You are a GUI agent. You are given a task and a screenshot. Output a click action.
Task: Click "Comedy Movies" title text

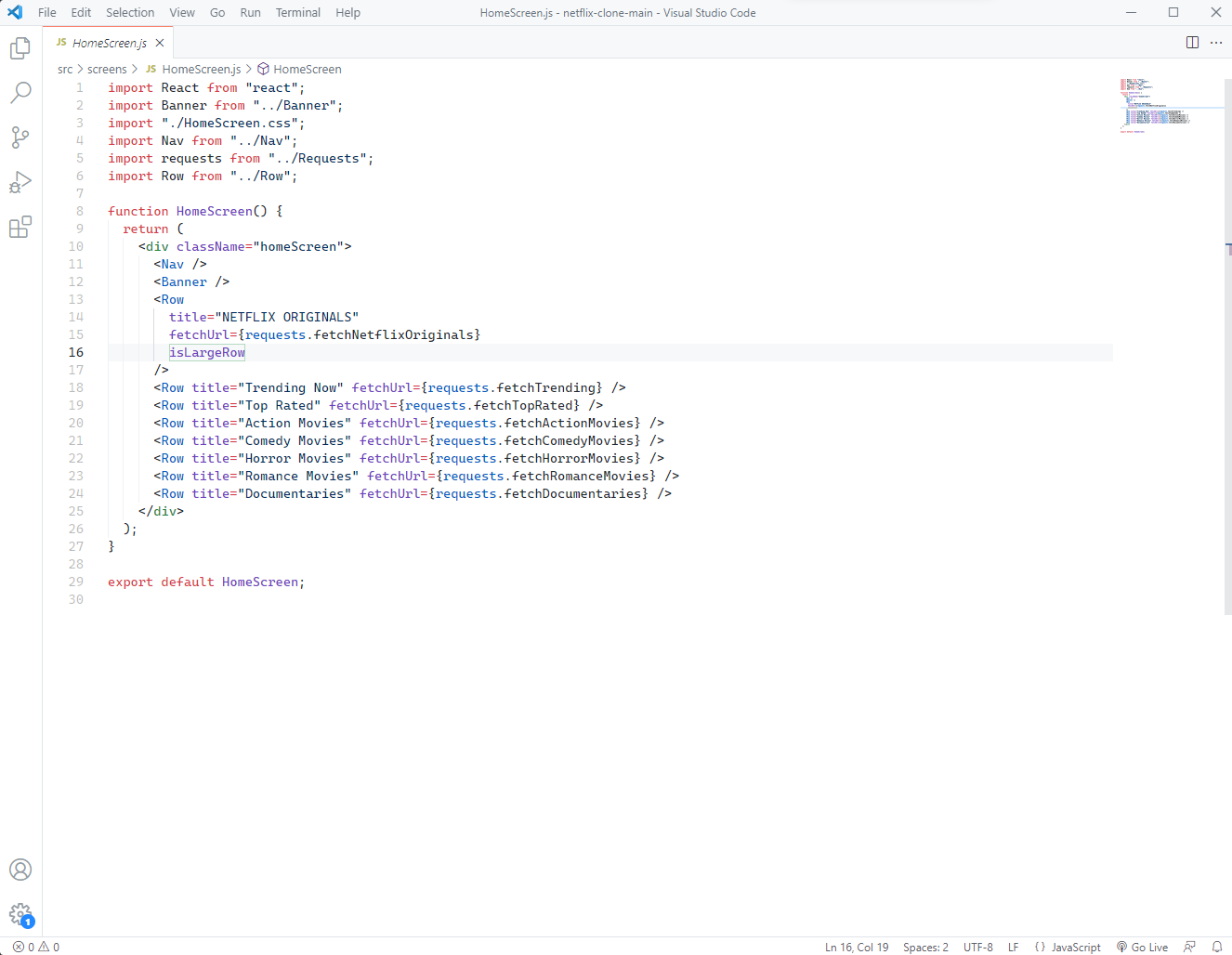coord(295,440)
